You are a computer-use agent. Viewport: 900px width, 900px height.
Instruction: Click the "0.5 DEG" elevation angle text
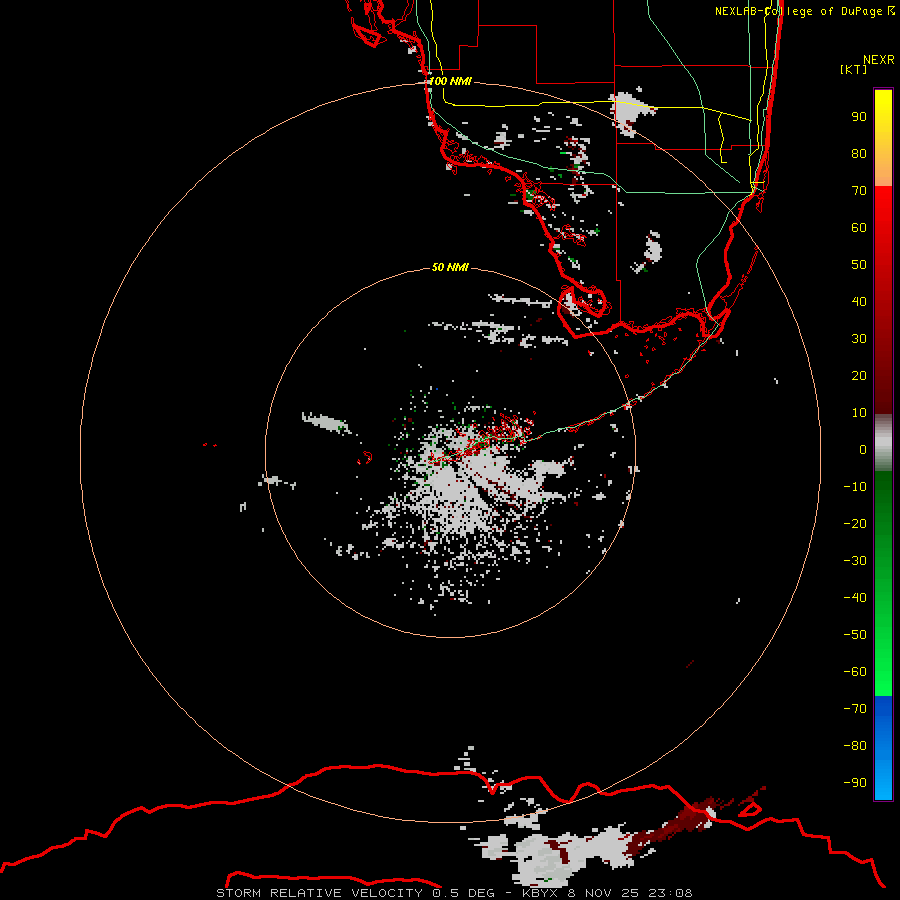(x=463, y=893)
